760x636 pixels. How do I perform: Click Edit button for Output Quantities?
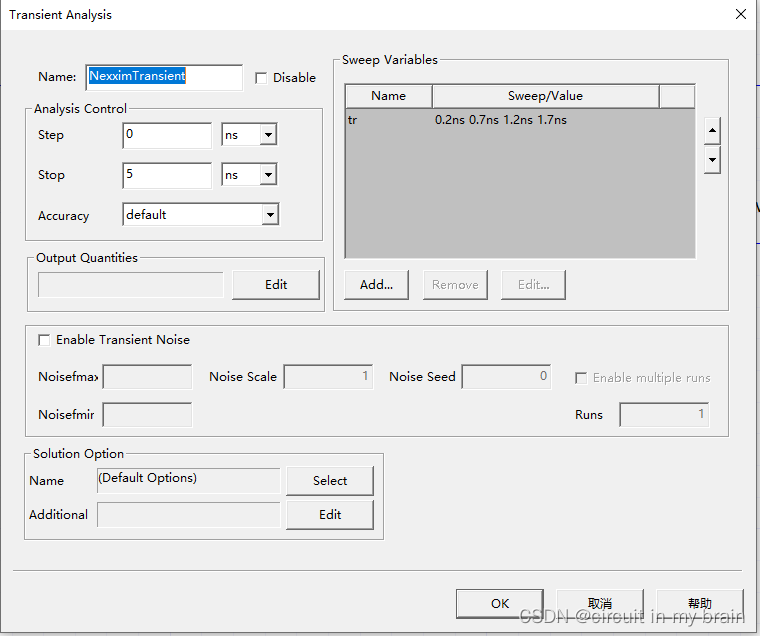pyautogui.click(x=276, y=285)
